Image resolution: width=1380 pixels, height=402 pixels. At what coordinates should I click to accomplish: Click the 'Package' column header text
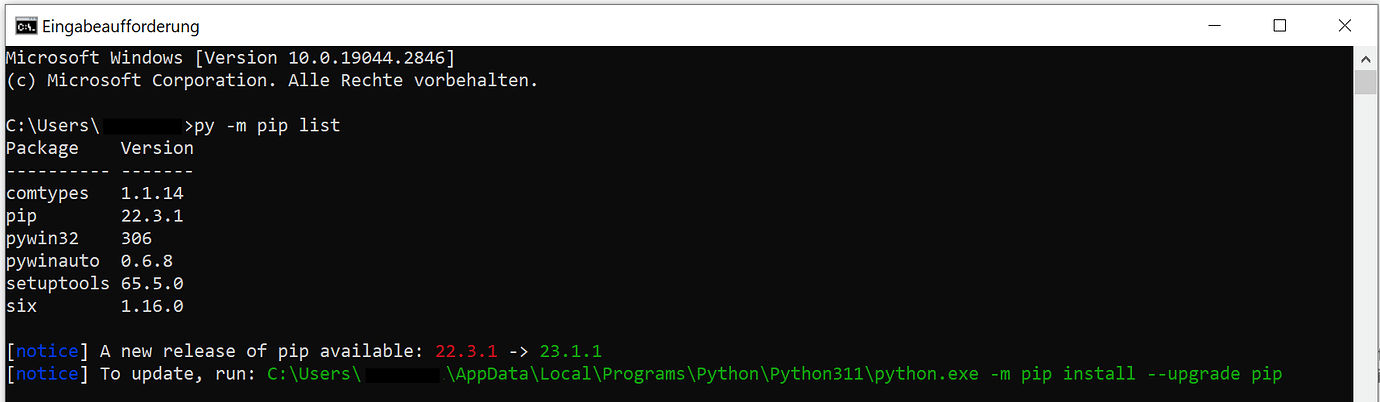[42, 148]
